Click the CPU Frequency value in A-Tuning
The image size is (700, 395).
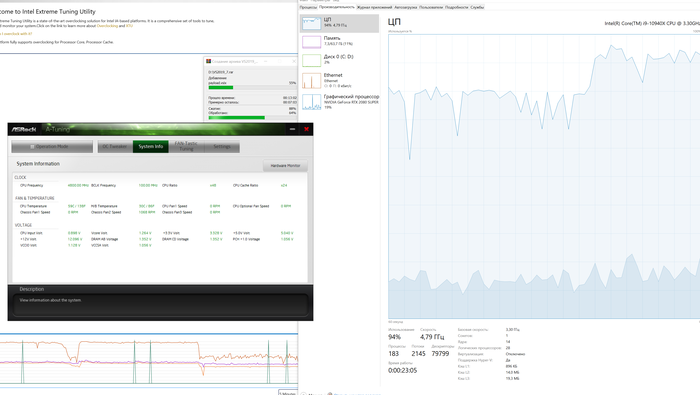click(78, 185)
